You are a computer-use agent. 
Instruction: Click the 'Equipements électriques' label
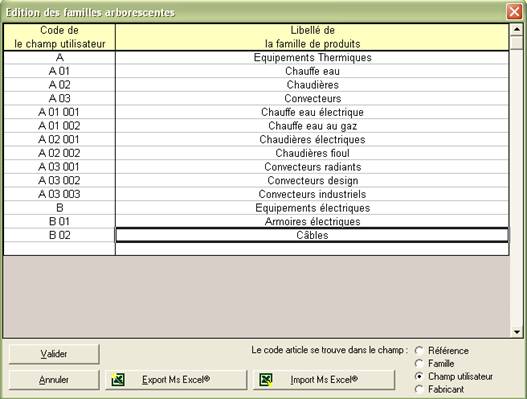pyautogui.click(x=312, y=208)
